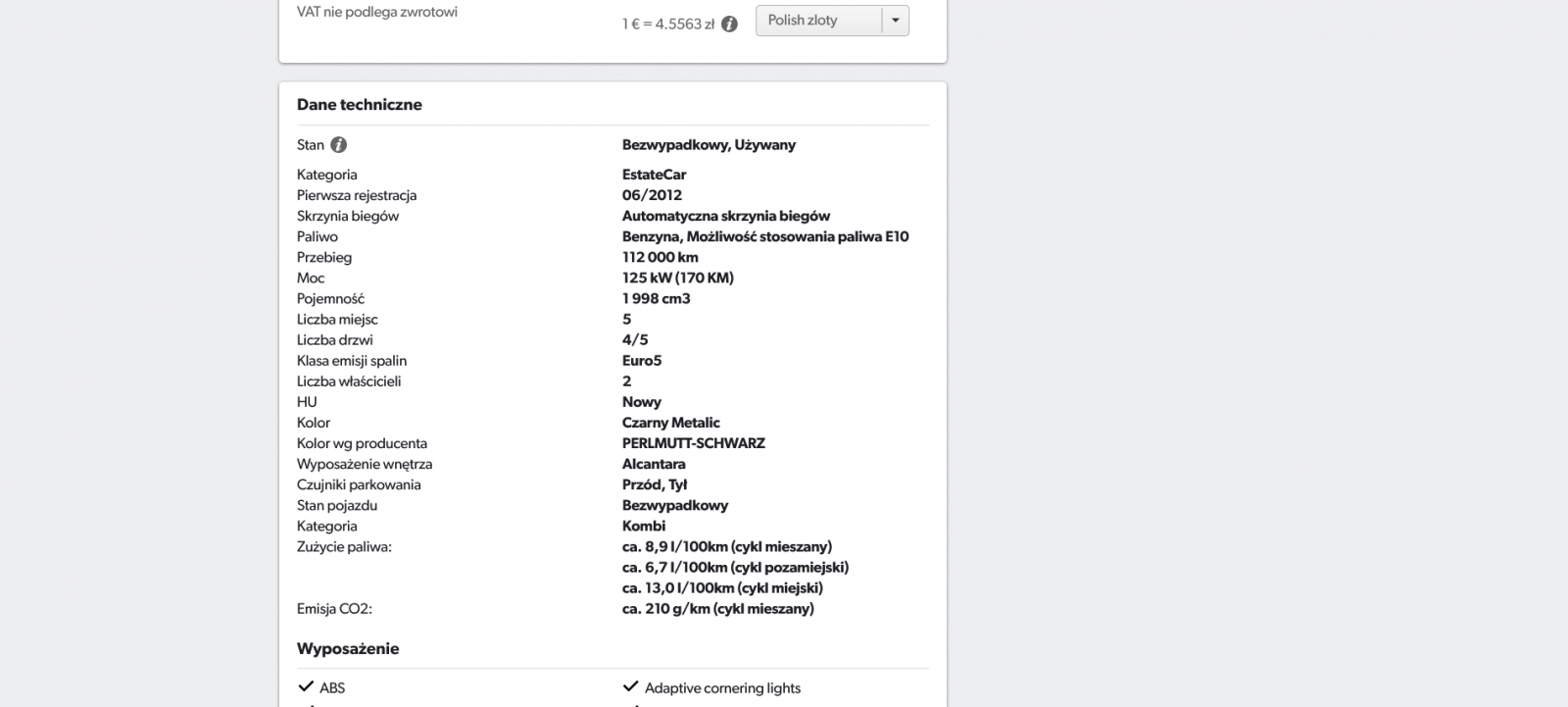The width and height of the screenshot is (1568, 707).
Task: Click the info icon next to Stan
Action: coord(338,145)
